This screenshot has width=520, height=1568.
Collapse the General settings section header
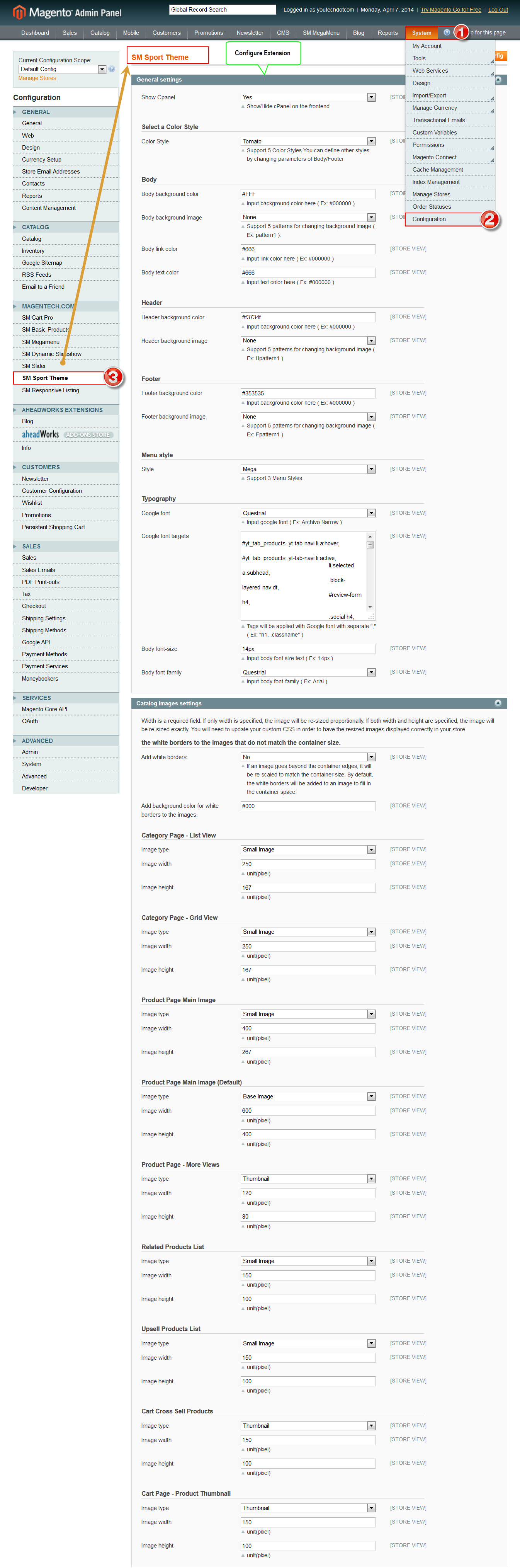point(319,80)
